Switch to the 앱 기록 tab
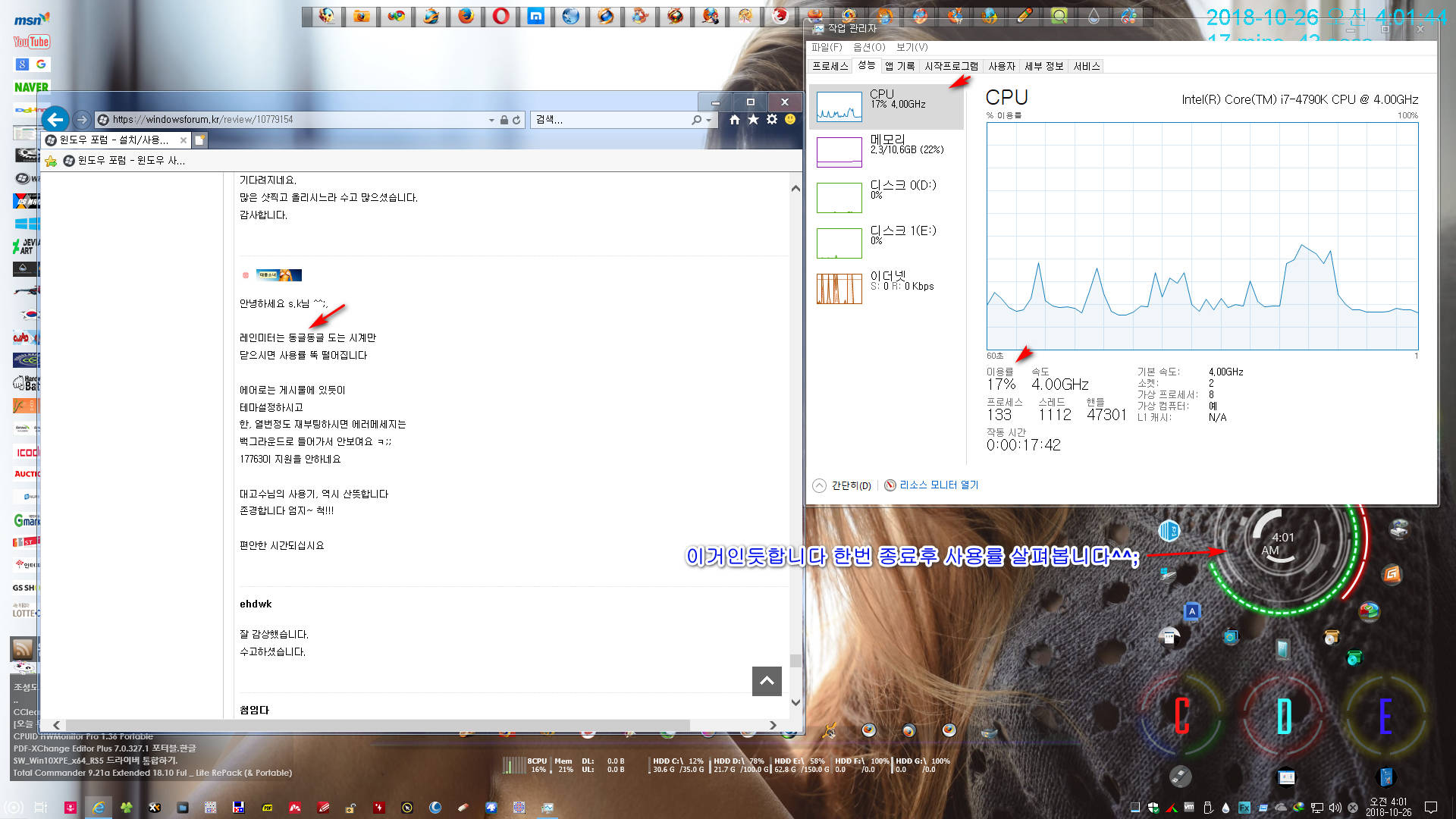1456x819 pixels. point(900,66)
